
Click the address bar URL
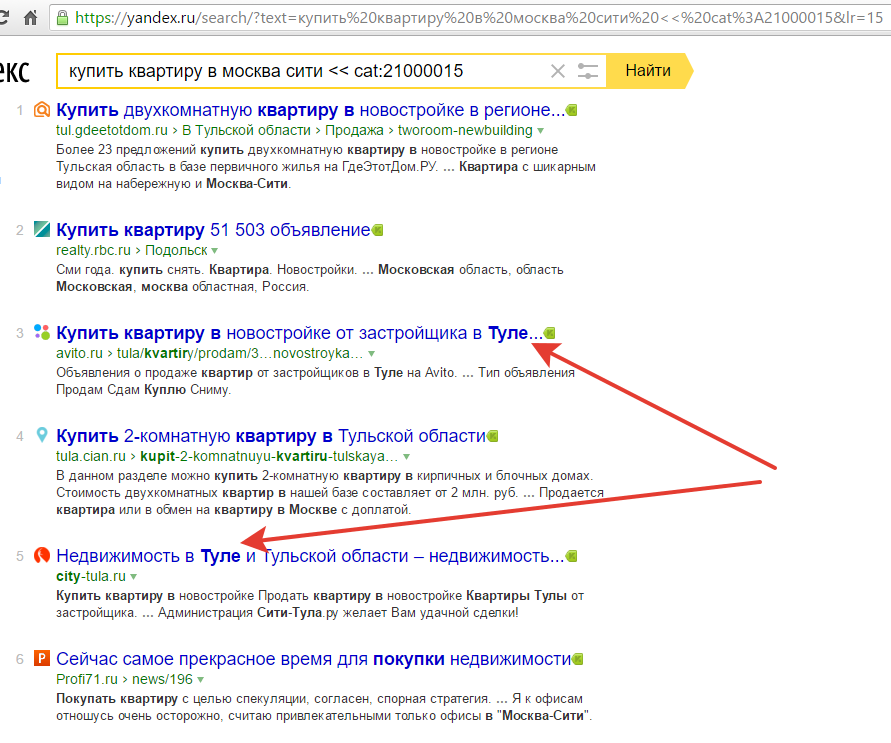(479, 18)
